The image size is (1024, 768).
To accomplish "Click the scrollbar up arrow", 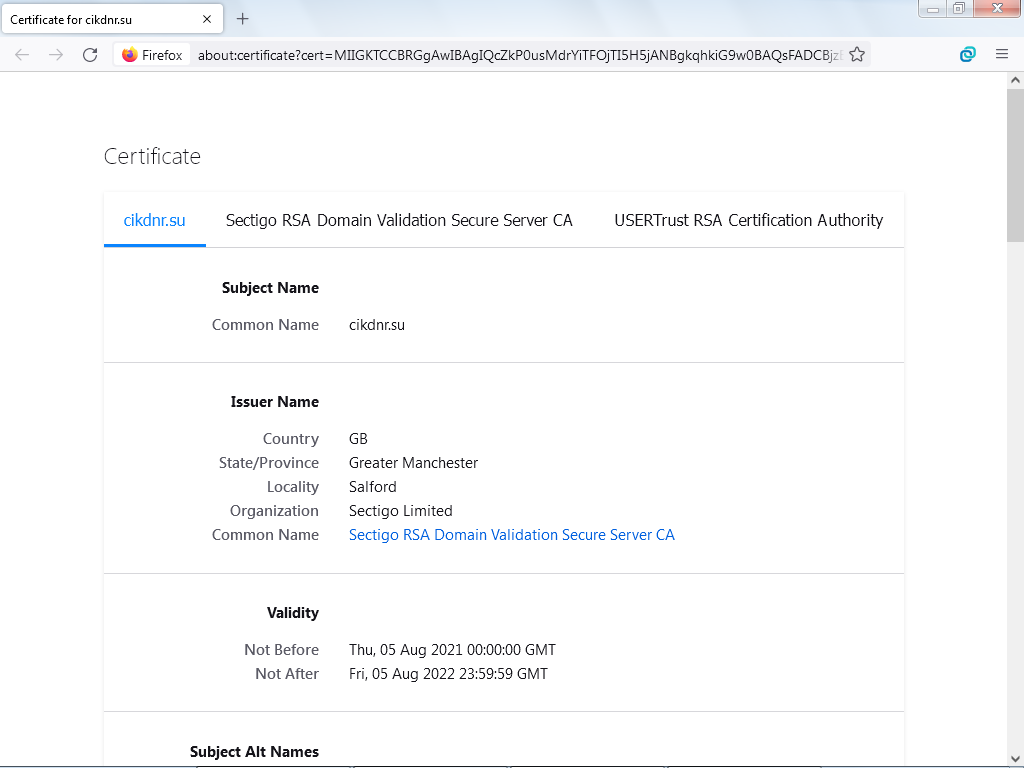I will (x=1015, y=80).
